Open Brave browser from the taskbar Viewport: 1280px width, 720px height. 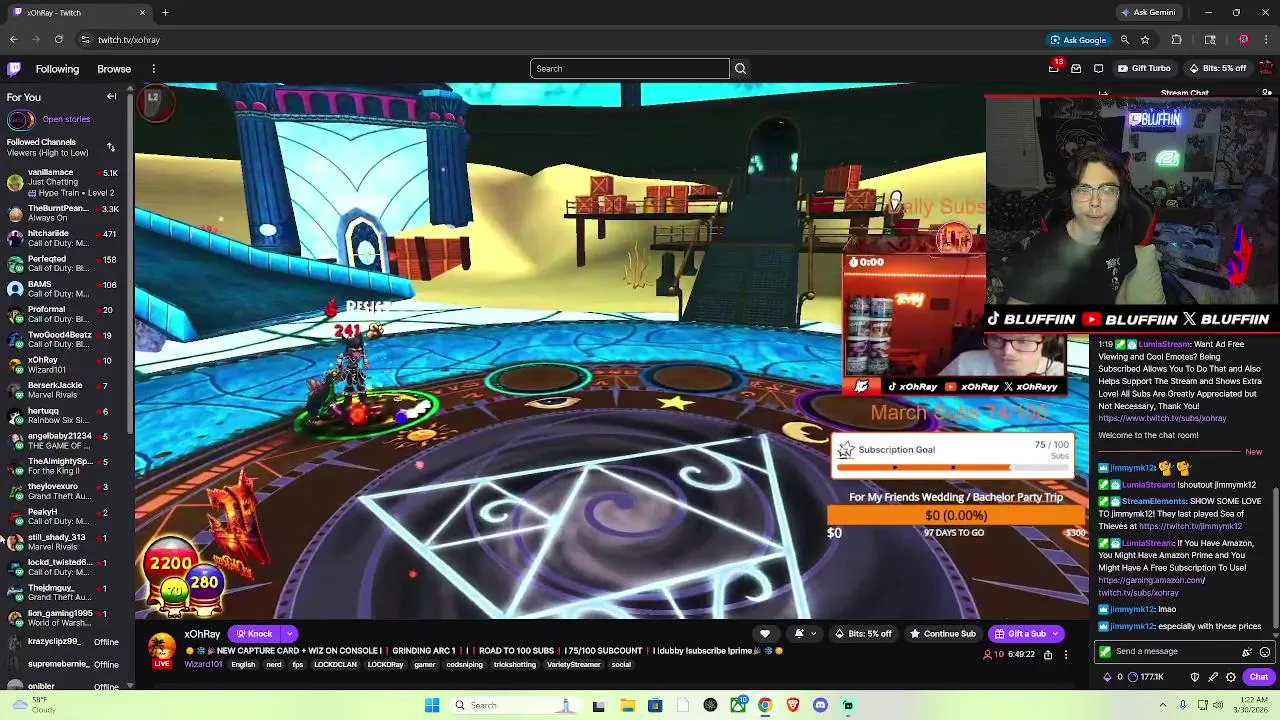pos(793,705)
